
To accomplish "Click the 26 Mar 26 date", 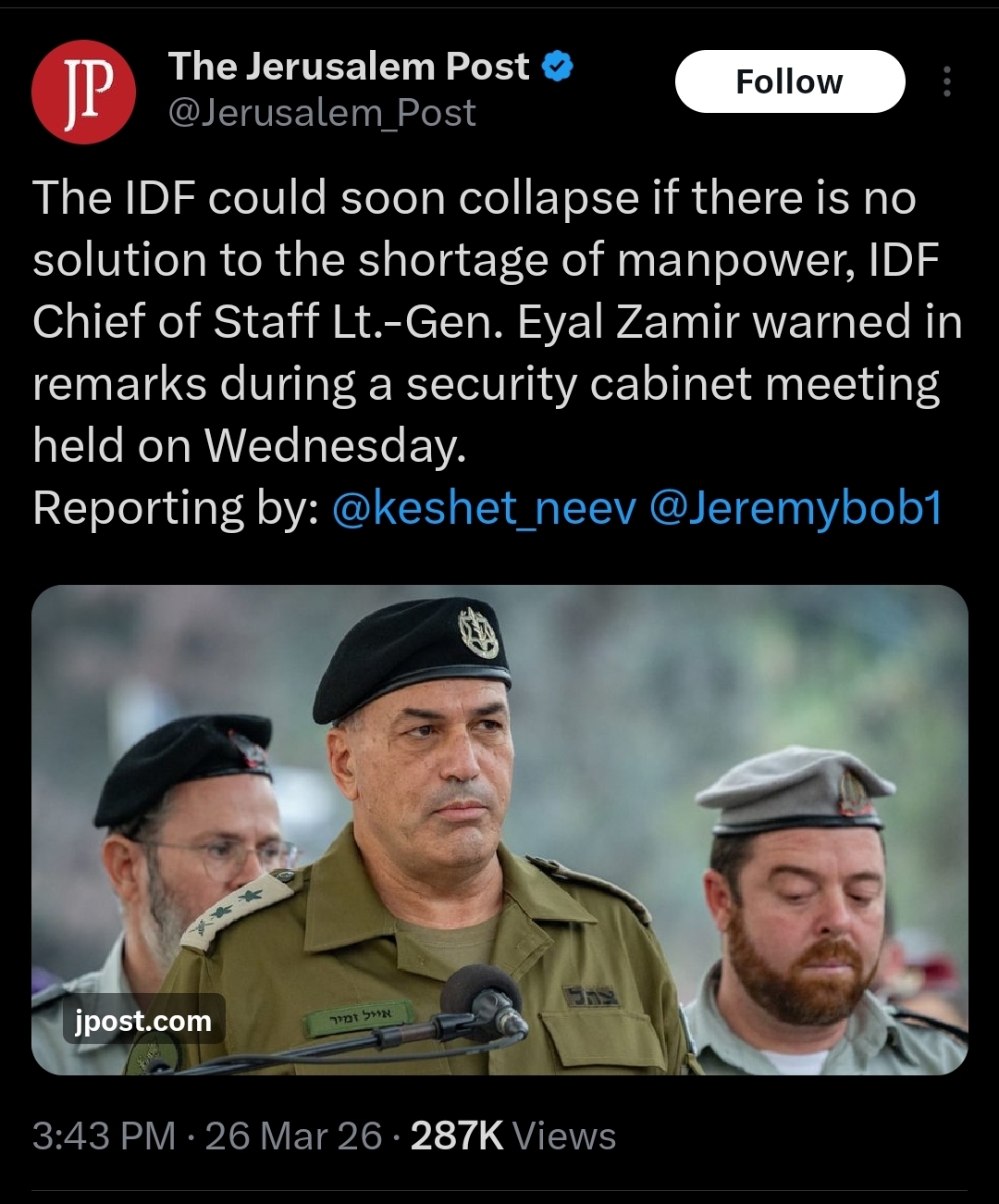I will 293,1136.
